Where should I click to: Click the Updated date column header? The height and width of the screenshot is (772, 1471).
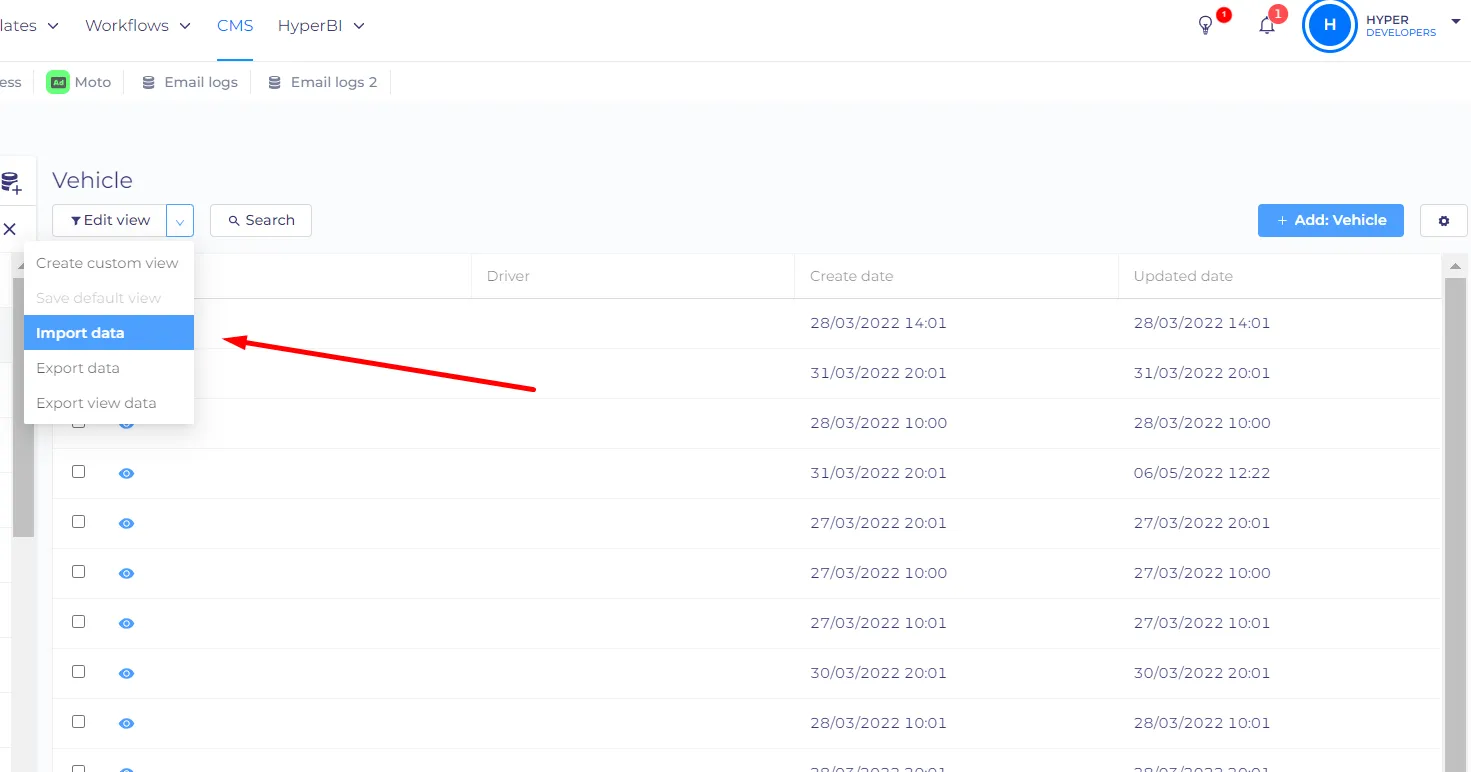pyautogui.click(x=1279, y=276)
